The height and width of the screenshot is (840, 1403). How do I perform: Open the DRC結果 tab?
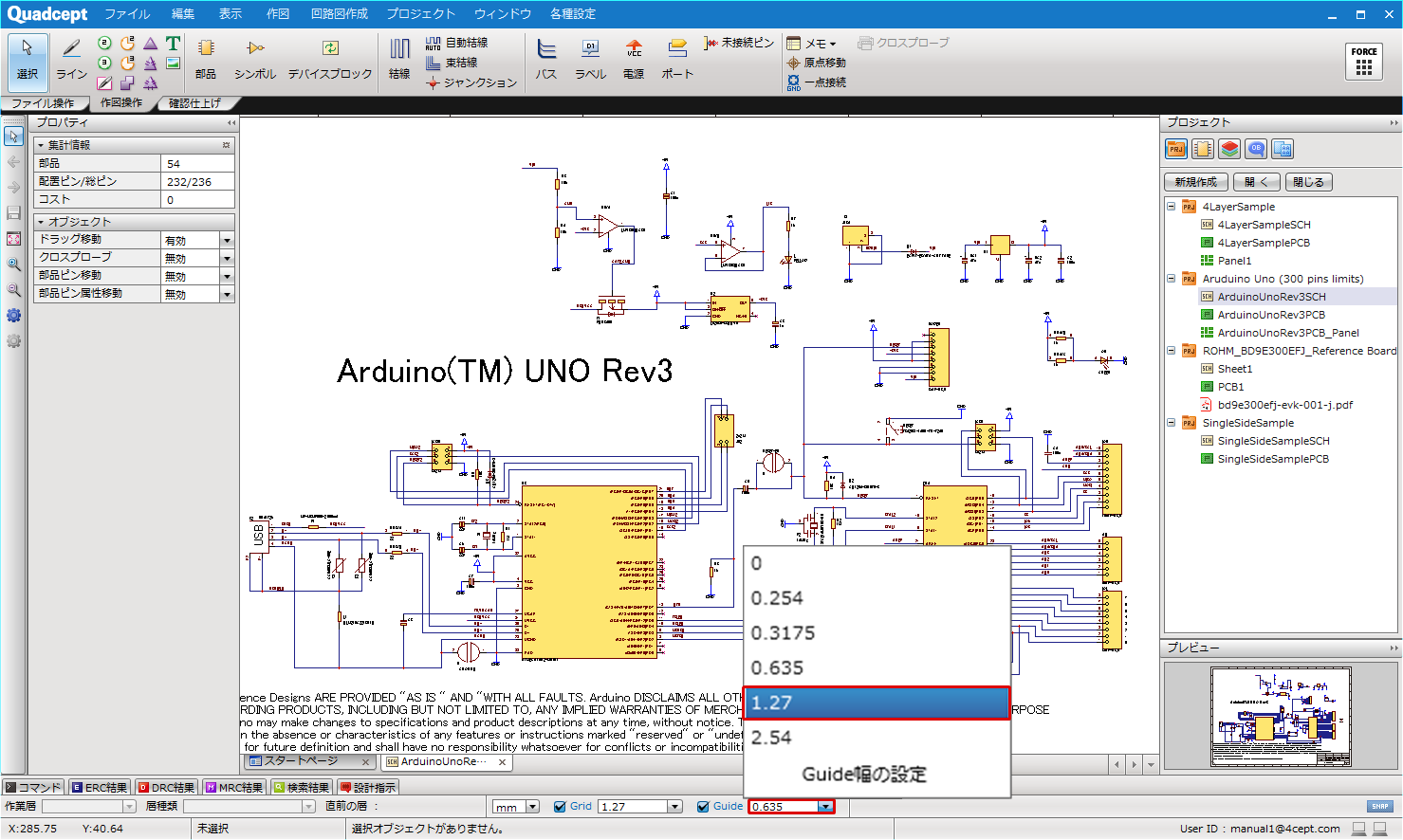[x=166, y=788]
